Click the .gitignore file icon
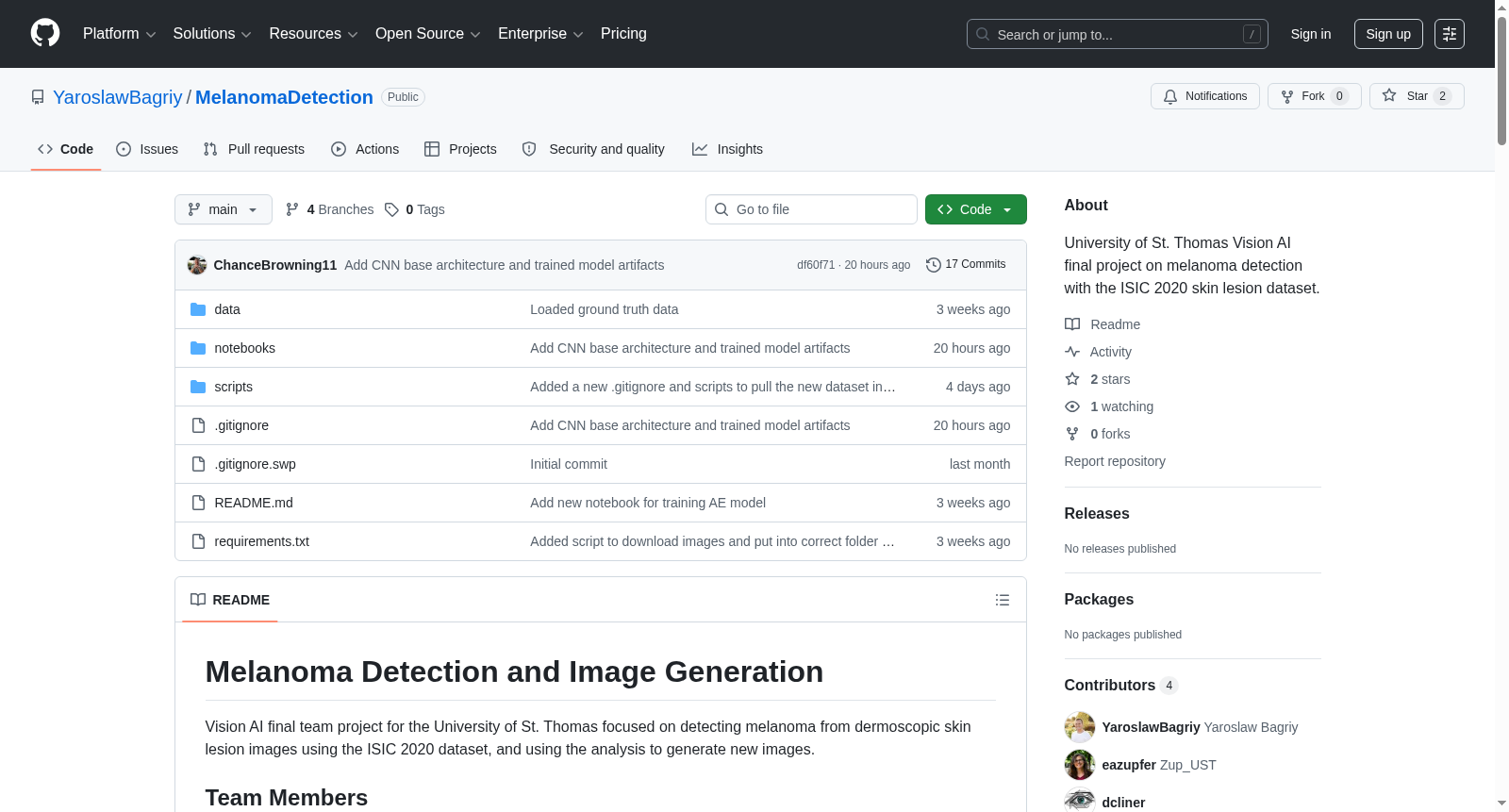1509x812 pixels. (x=198, y=425)
